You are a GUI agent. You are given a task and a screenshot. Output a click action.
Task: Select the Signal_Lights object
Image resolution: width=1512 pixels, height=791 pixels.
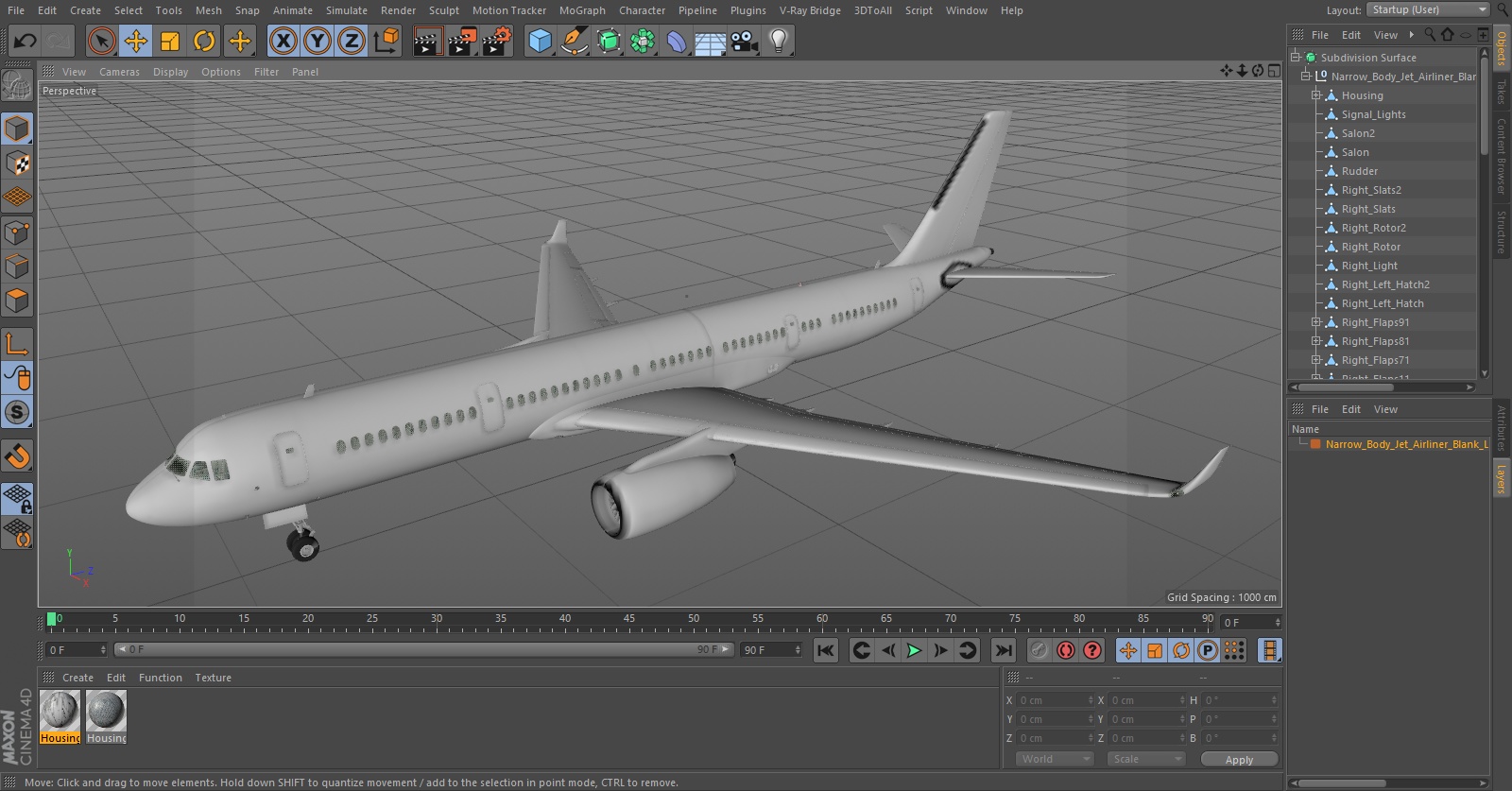(1373, 114)
